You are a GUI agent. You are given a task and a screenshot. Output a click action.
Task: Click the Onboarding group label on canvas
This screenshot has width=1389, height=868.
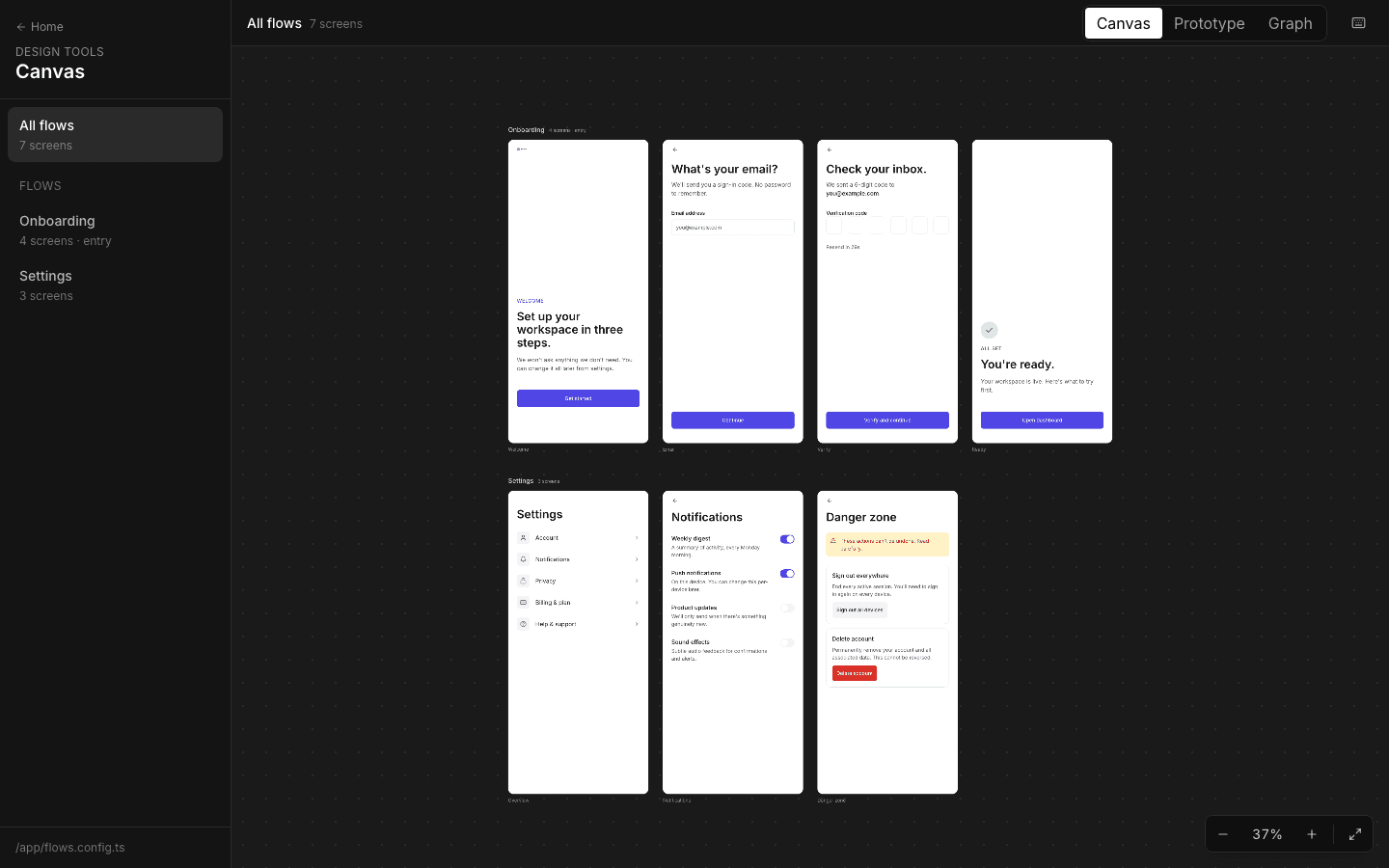[x=527, y=129]
